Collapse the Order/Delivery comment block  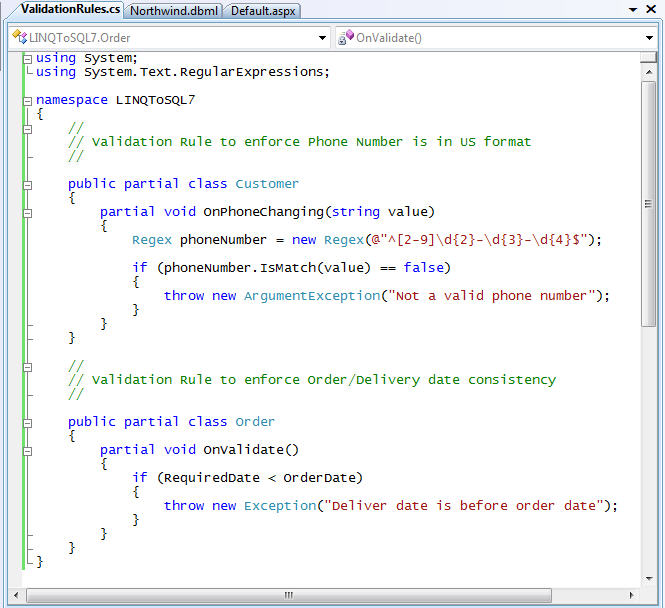[28, 367]
